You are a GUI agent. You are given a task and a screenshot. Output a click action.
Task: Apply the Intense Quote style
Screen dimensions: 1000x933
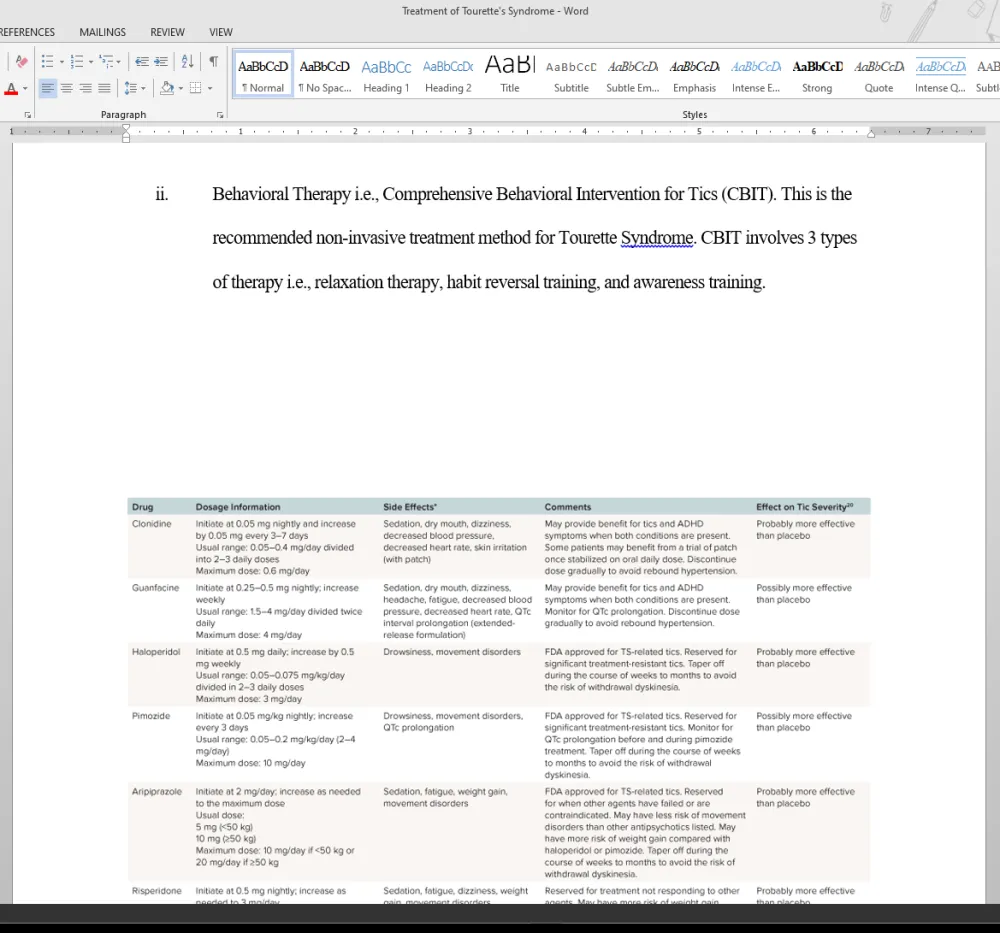pos(940,74)
